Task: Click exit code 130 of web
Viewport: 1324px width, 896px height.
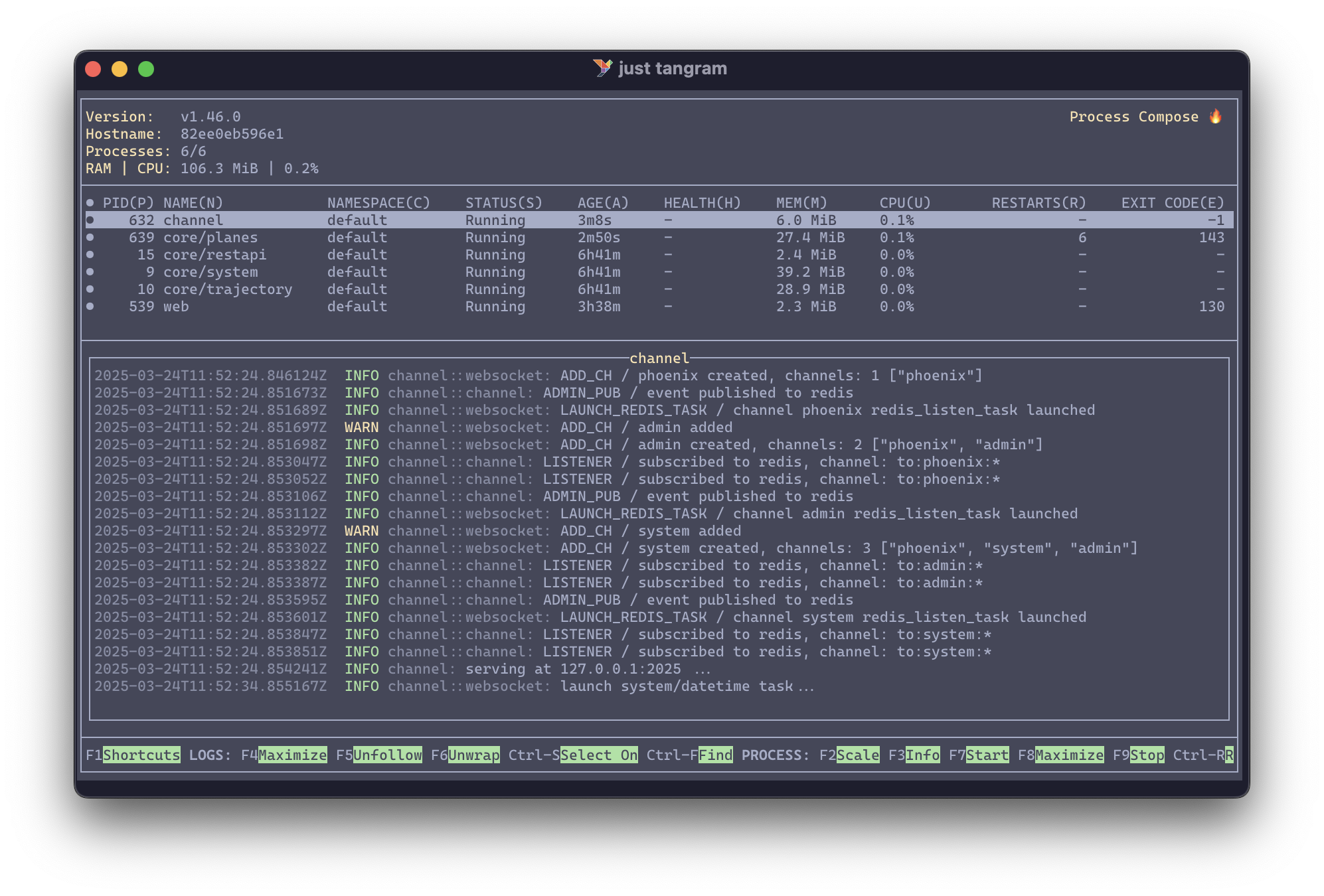Action: coord(1211,306)
